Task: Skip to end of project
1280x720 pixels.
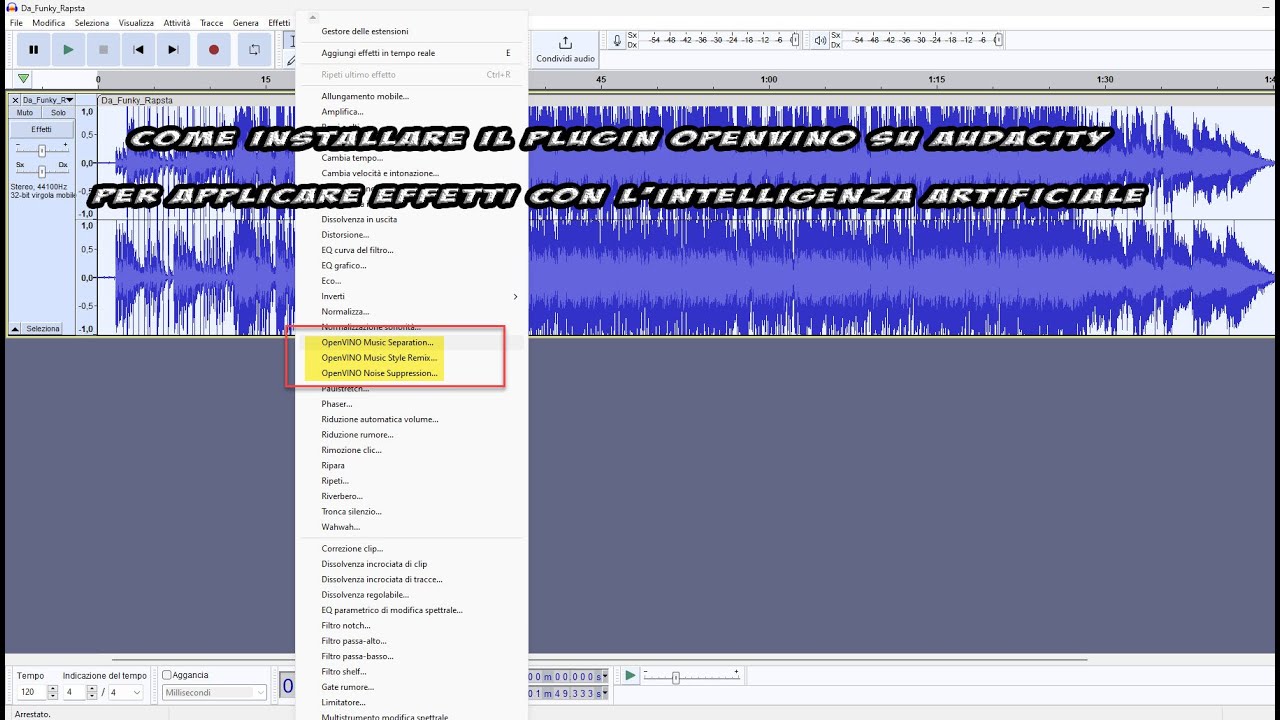Action: coord(173,49)
